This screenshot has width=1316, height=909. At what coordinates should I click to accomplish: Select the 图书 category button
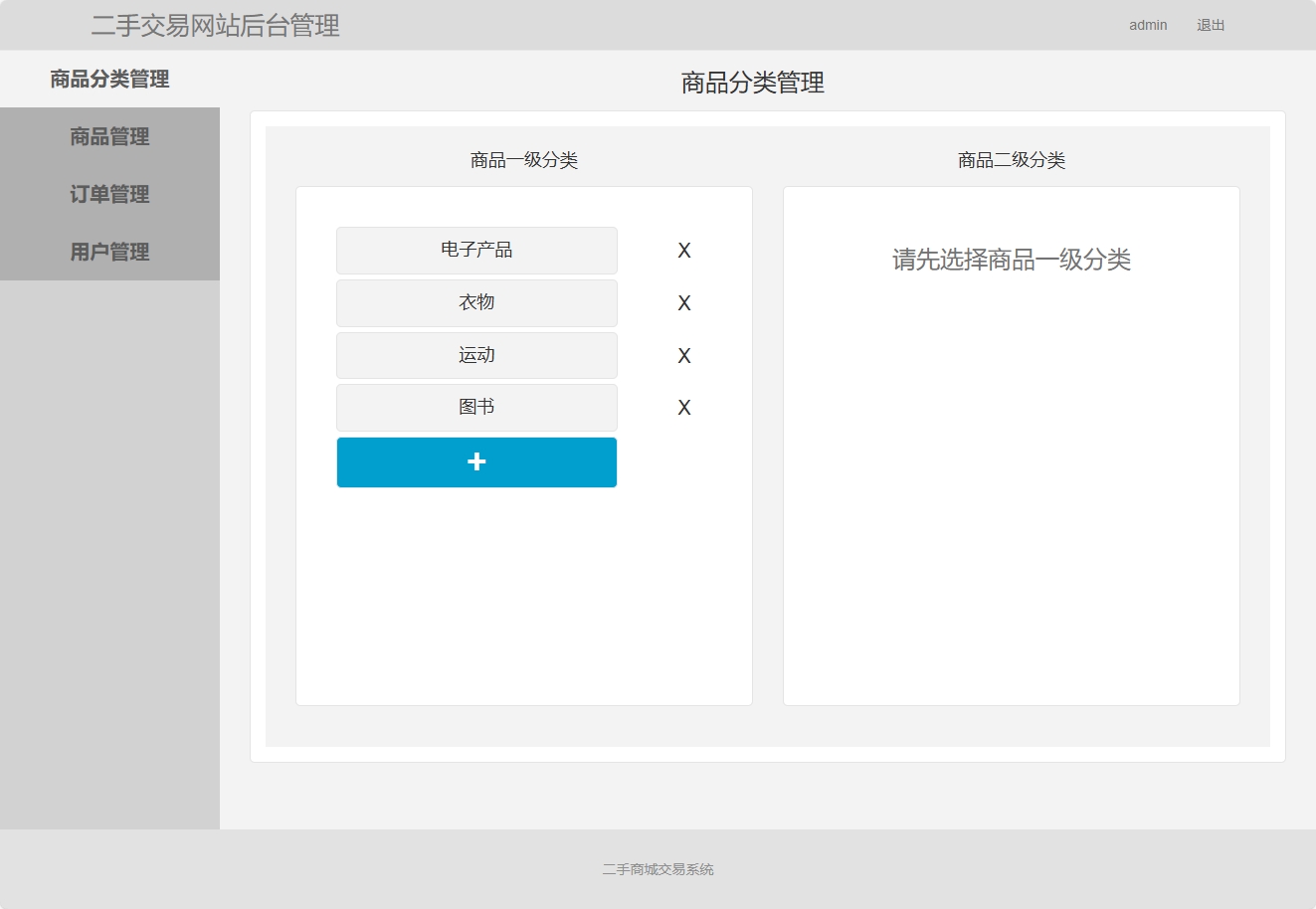click(x=476, y=407)
